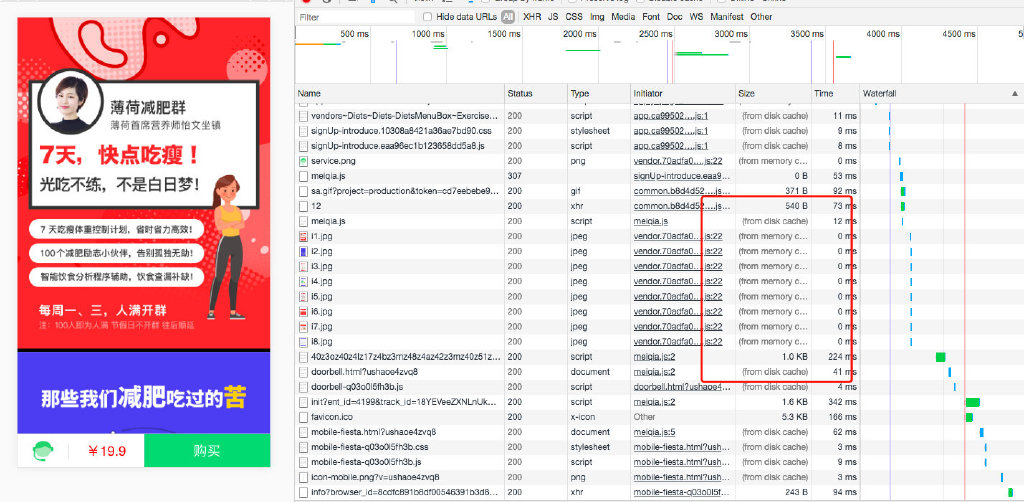This screenshot has height=502, width=1024.
Task: Filter requests by Doc
Action: pos(675,16)
